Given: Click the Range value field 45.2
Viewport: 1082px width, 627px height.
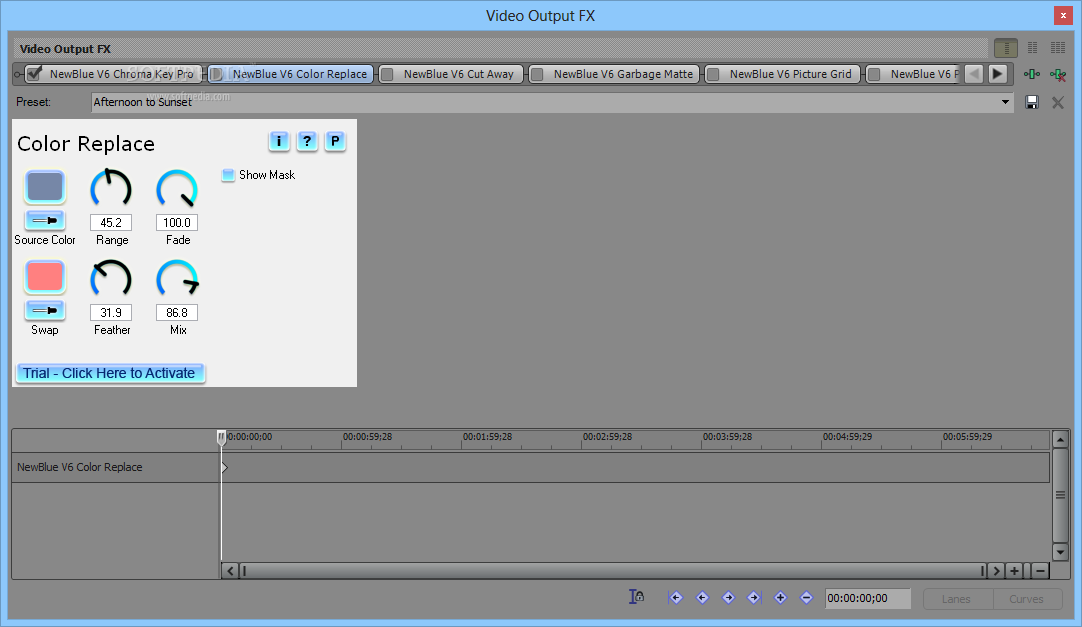Looking at the screenshot, I should [x=111, y=223].
